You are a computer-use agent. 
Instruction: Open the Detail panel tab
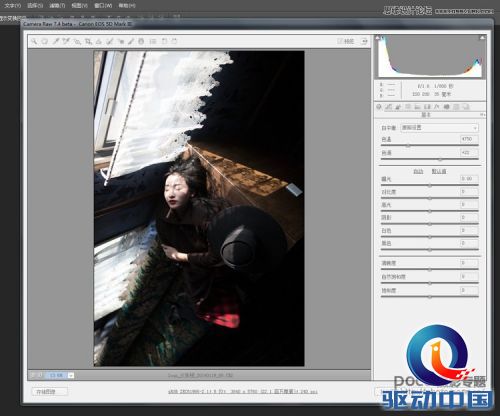[398, 107]
